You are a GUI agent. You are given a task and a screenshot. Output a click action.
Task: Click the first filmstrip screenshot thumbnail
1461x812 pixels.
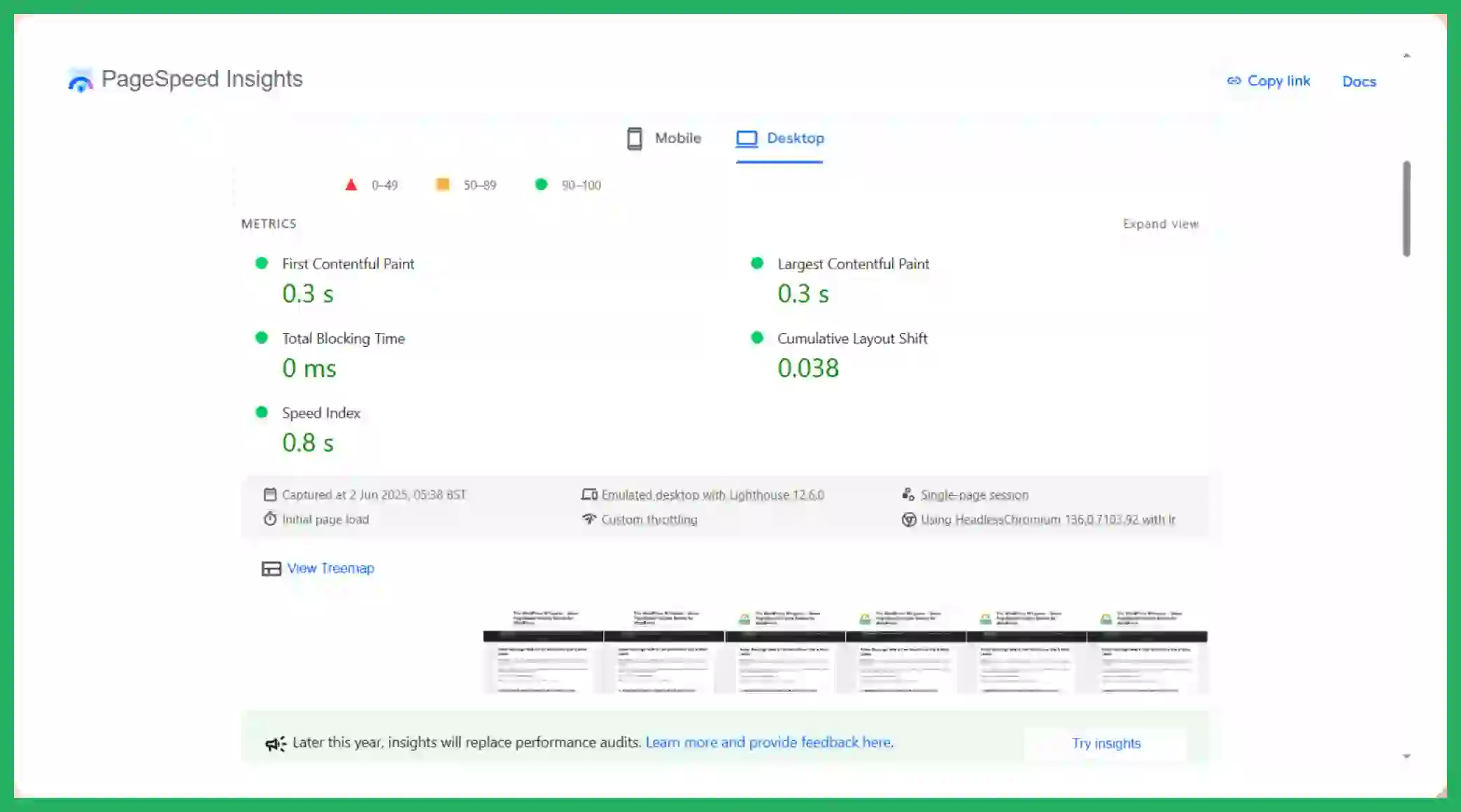pos(543,651)
